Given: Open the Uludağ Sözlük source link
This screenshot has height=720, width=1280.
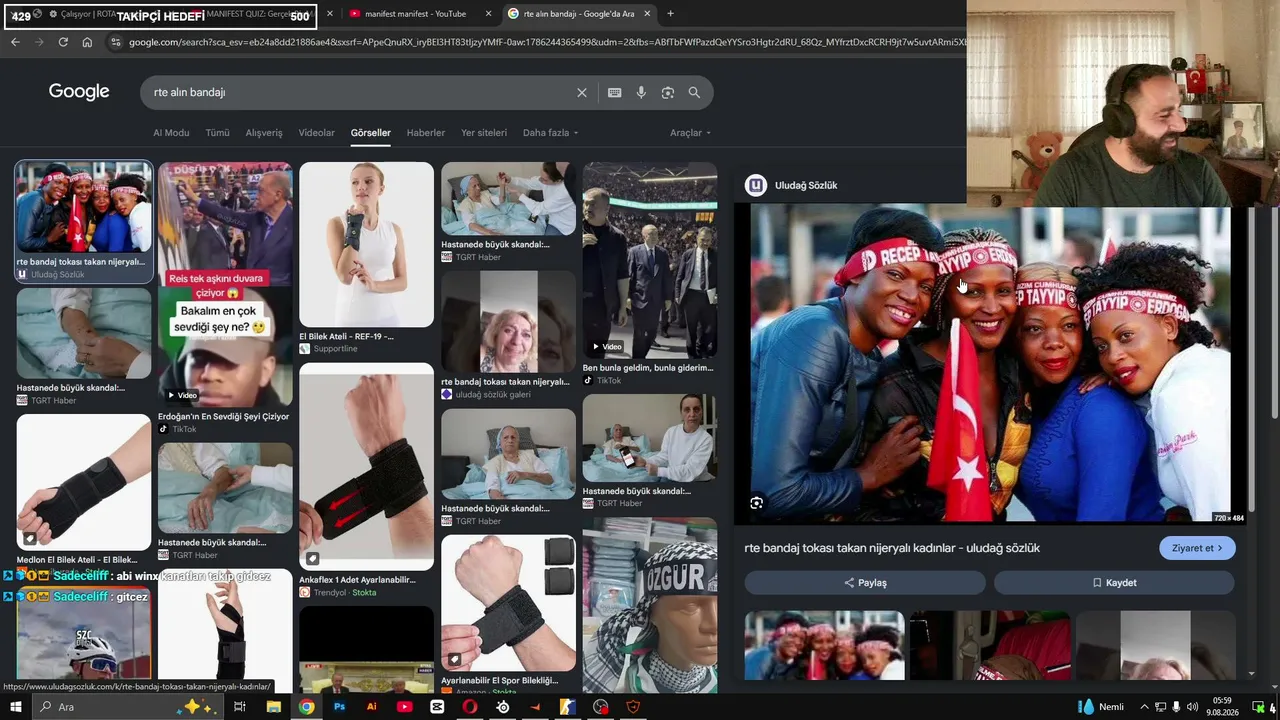Looking at the screenshot, I should pyautogui.click(x=806, y=185).
